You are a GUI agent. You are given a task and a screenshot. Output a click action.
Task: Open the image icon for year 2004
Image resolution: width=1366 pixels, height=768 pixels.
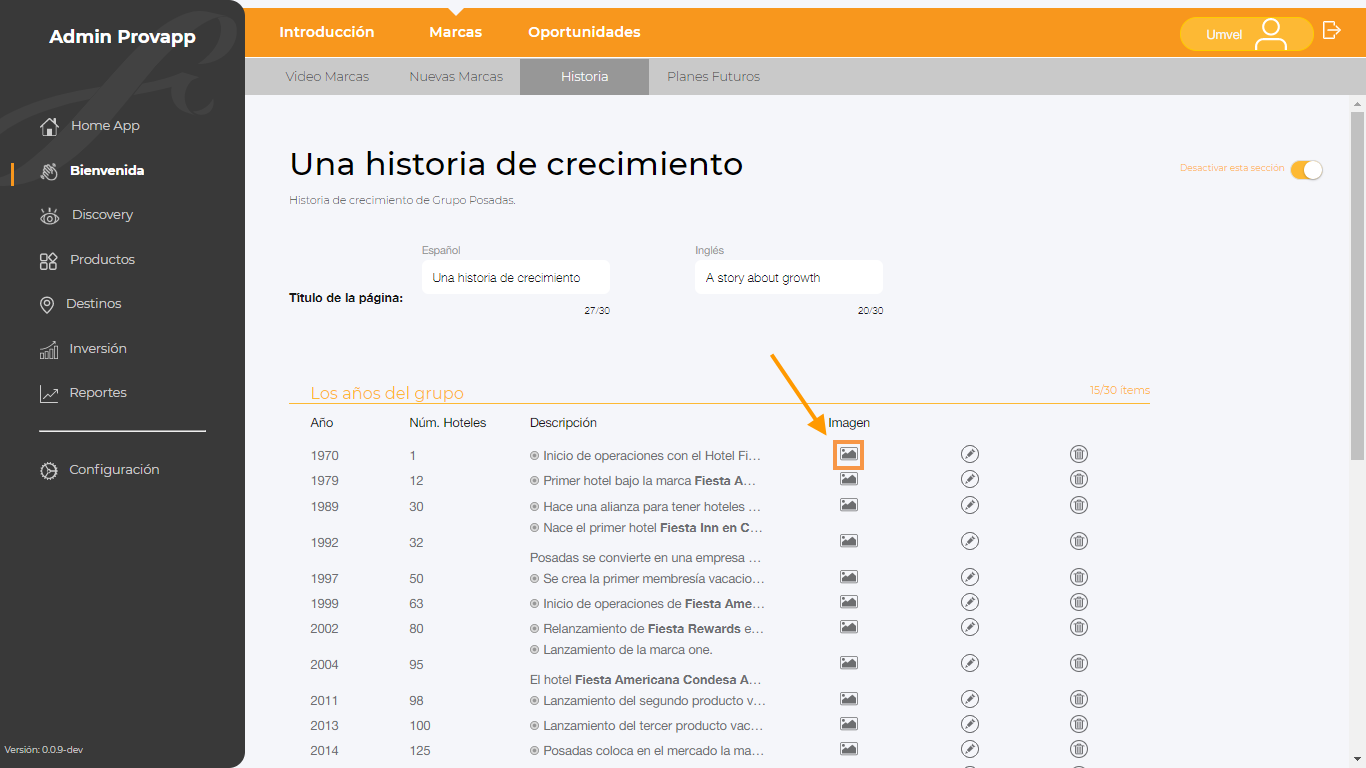pos(849,663)
